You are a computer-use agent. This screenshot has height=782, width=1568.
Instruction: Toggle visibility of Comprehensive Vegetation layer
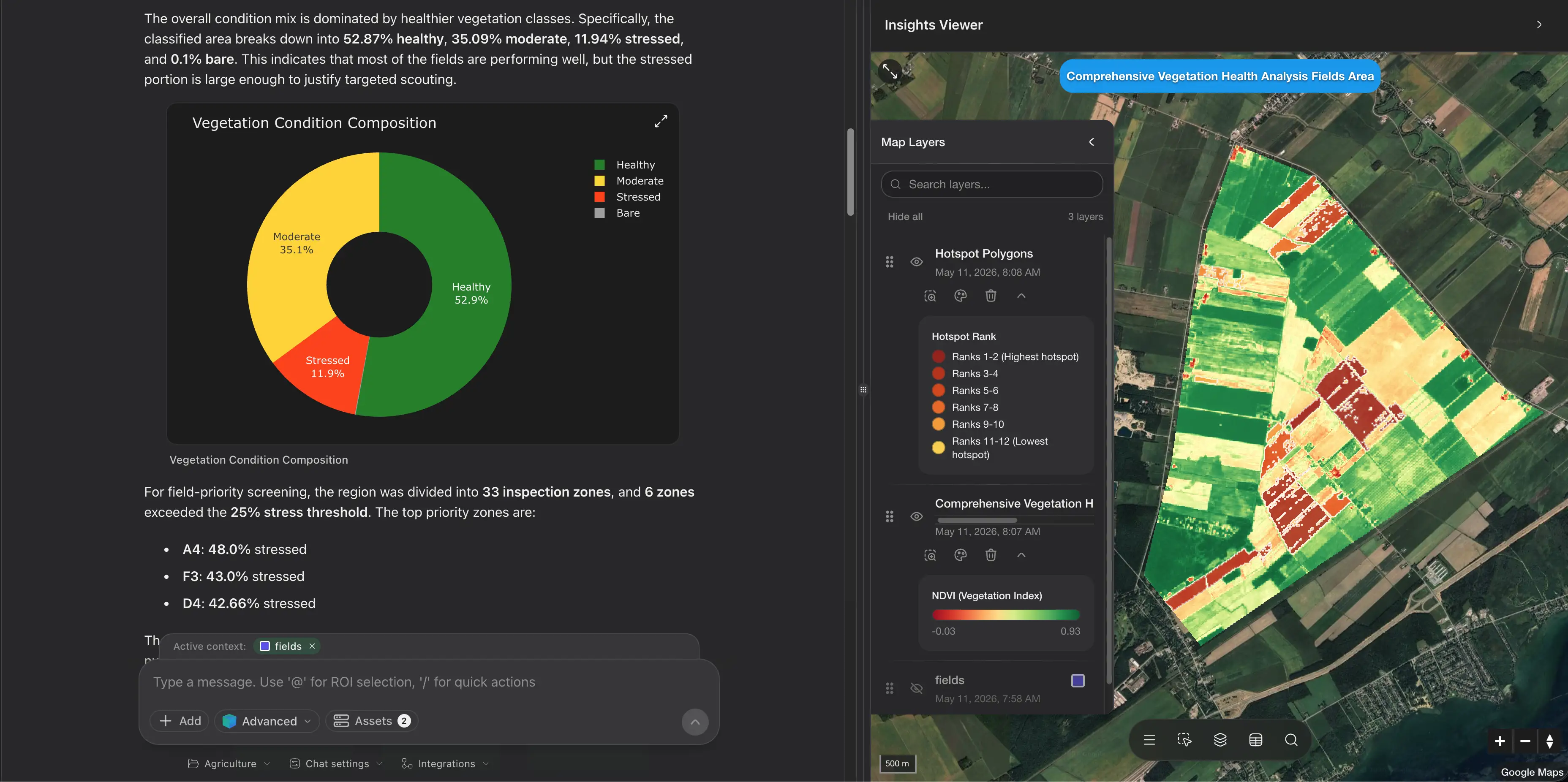pyautogui.click(x=916, y=517)
